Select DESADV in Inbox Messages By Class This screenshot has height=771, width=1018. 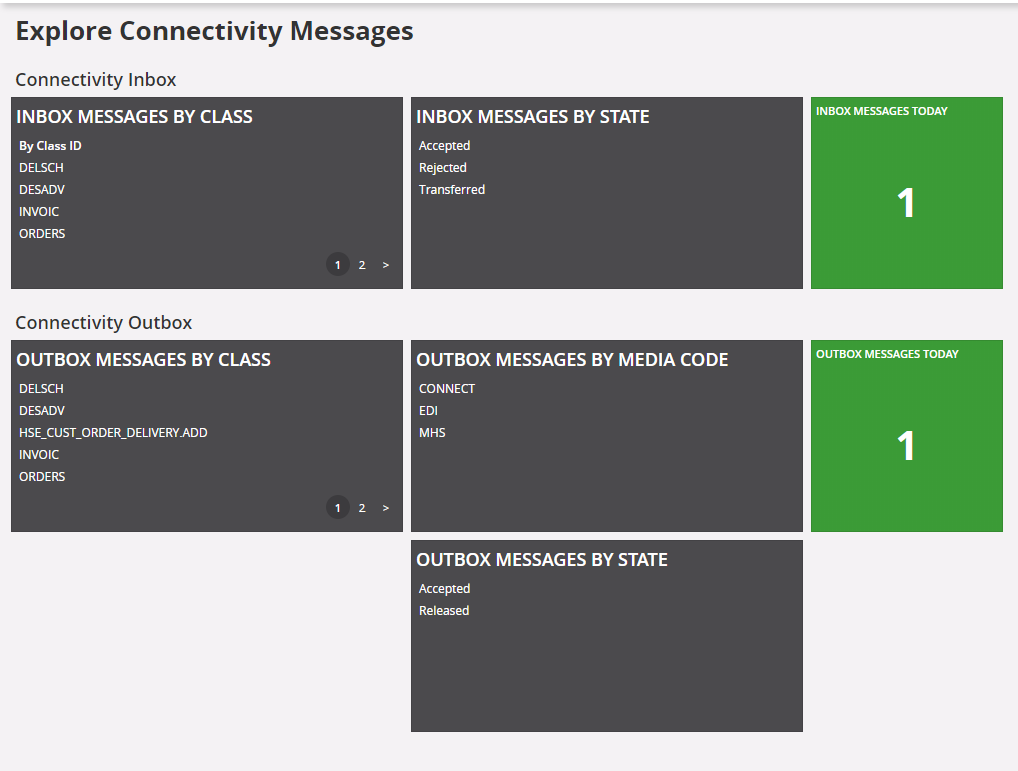[42, 190]
